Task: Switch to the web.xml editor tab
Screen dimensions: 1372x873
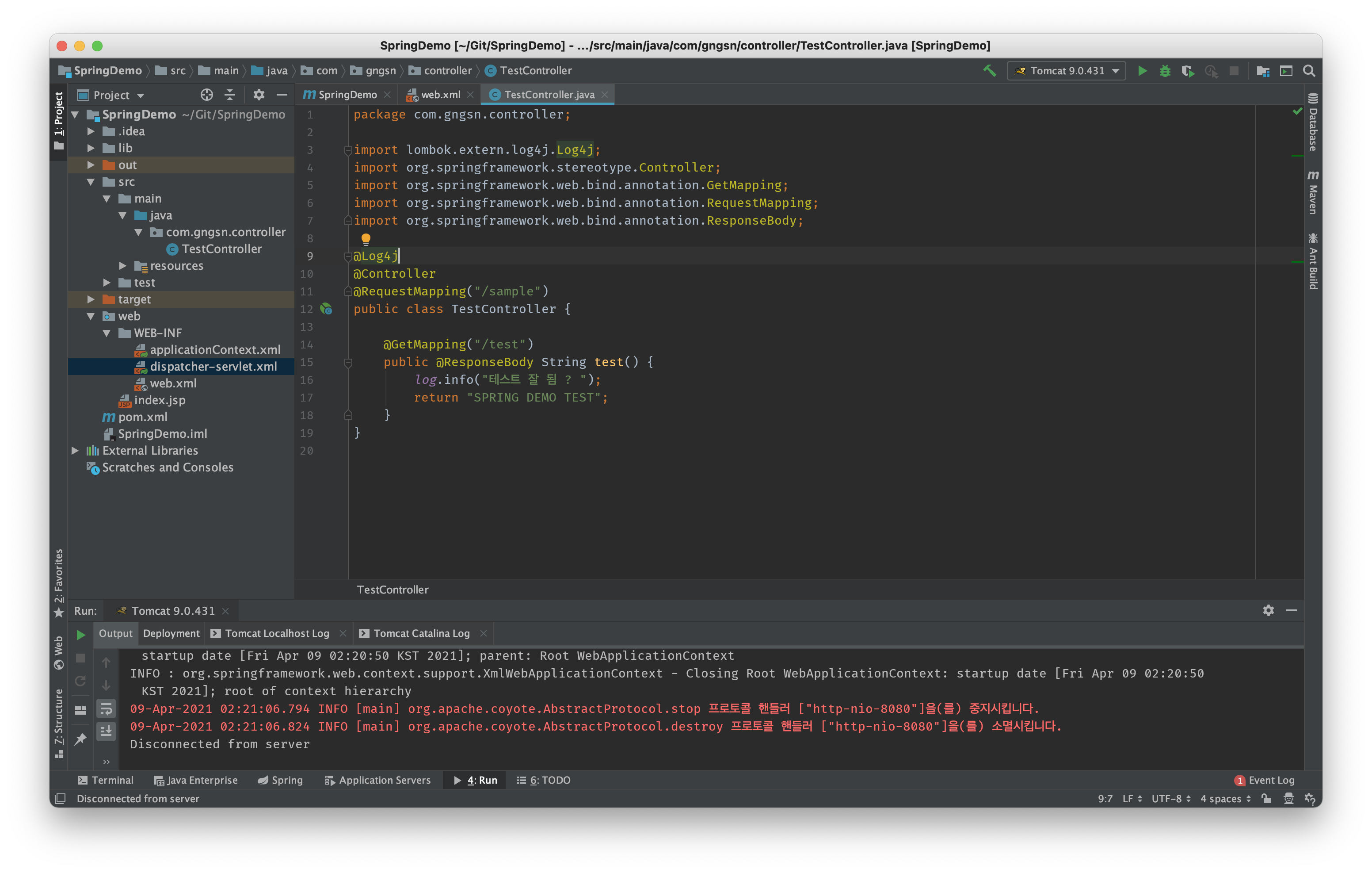Action: (440, 95)
